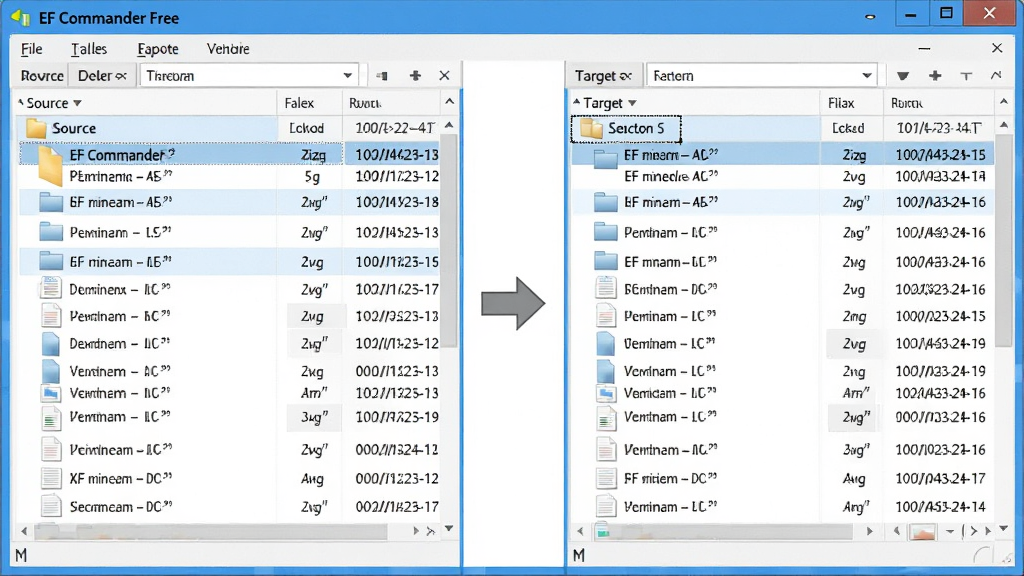Select the Deler tab in left pane
Image resolution: width=1024 pixels, height=576 pixels.
click(102, 76)
